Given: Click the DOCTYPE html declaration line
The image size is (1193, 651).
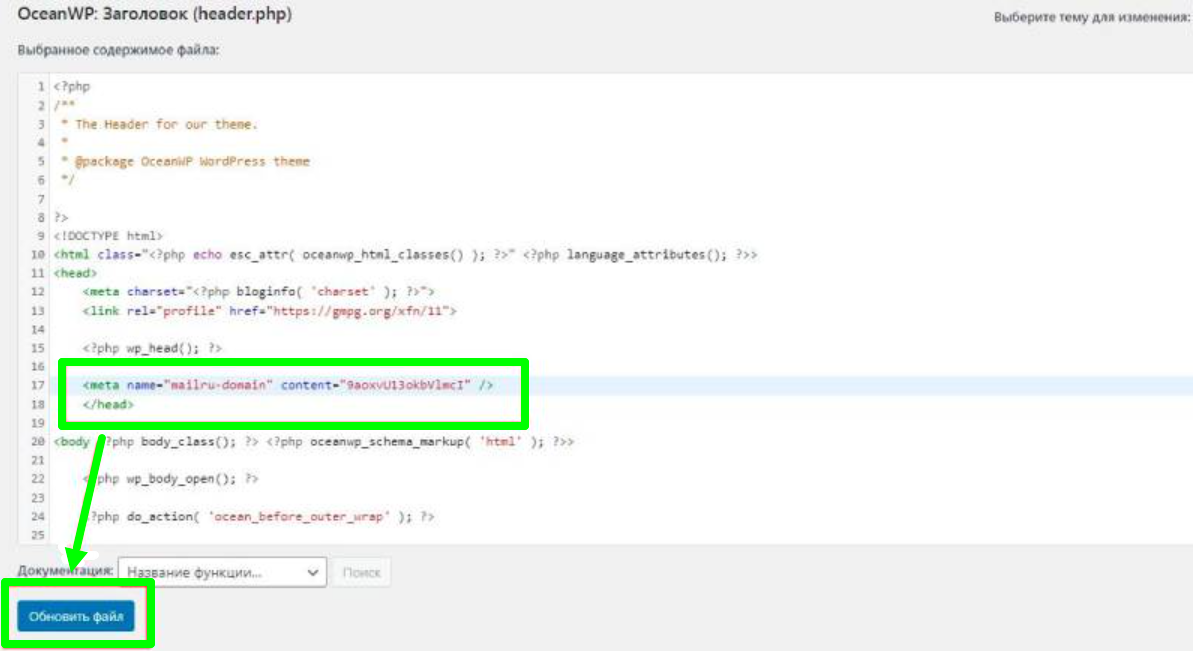Looking at the screenshot, I should (x=108, y=236).
